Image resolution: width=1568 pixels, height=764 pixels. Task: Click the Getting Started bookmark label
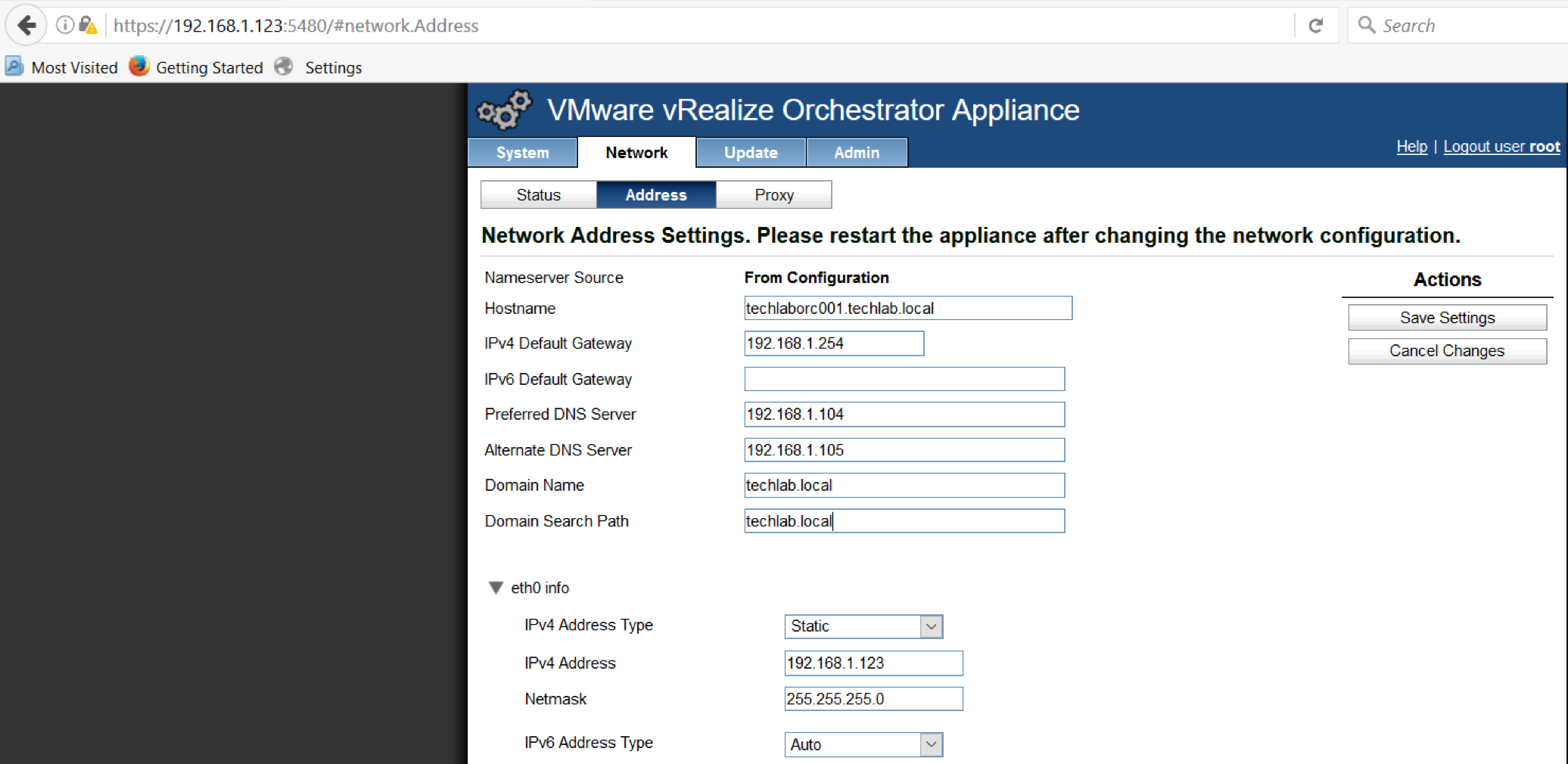point(209,67)
